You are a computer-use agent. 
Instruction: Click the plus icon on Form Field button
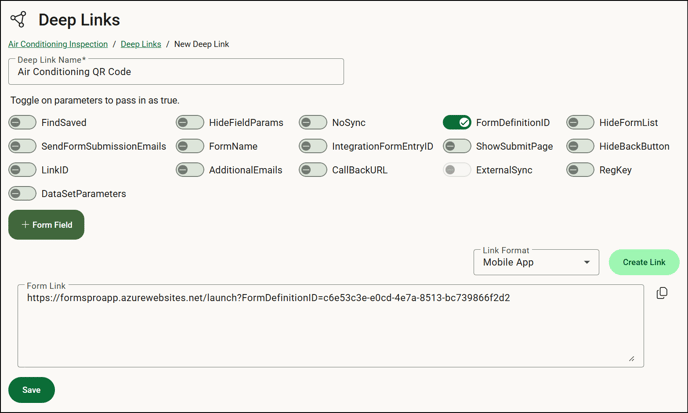[x=25, y=225]
